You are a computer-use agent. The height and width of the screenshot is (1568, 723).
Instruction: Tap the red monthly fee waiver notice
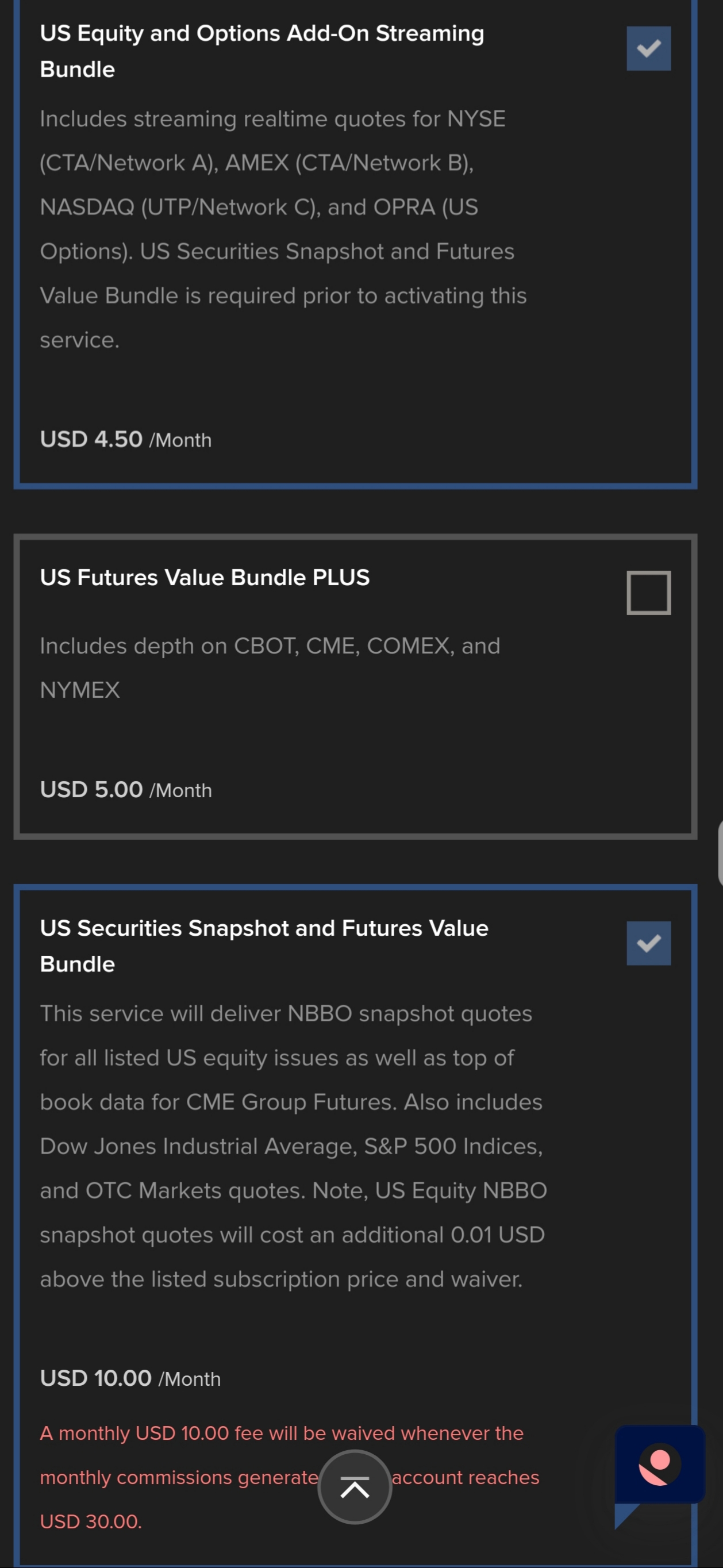click(x=290, y=1477)
